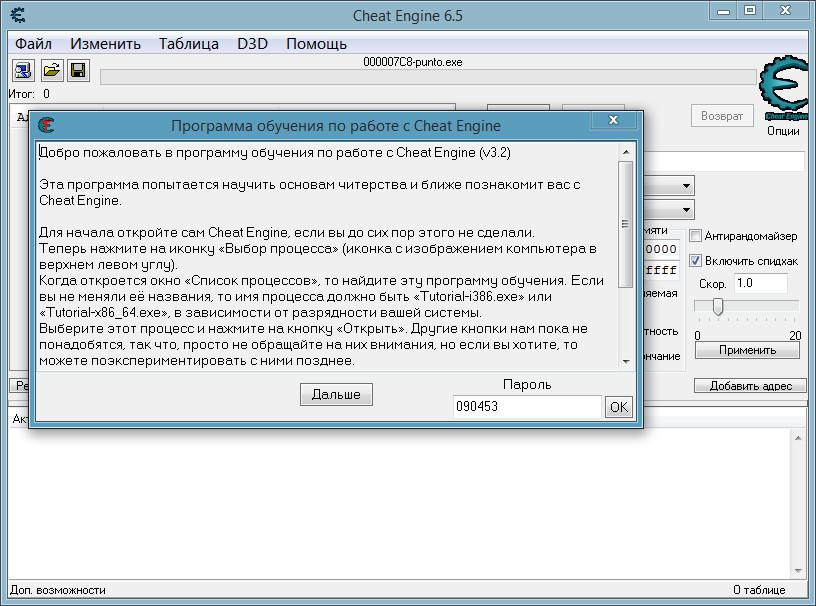Click Доп. возможности in status bar

[58, 590]
